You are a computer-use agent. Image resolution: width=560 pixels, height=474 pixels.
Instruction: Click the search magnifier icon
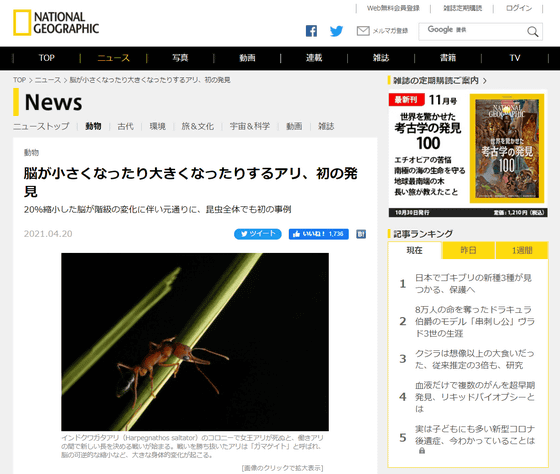click(x=532, y=31)
